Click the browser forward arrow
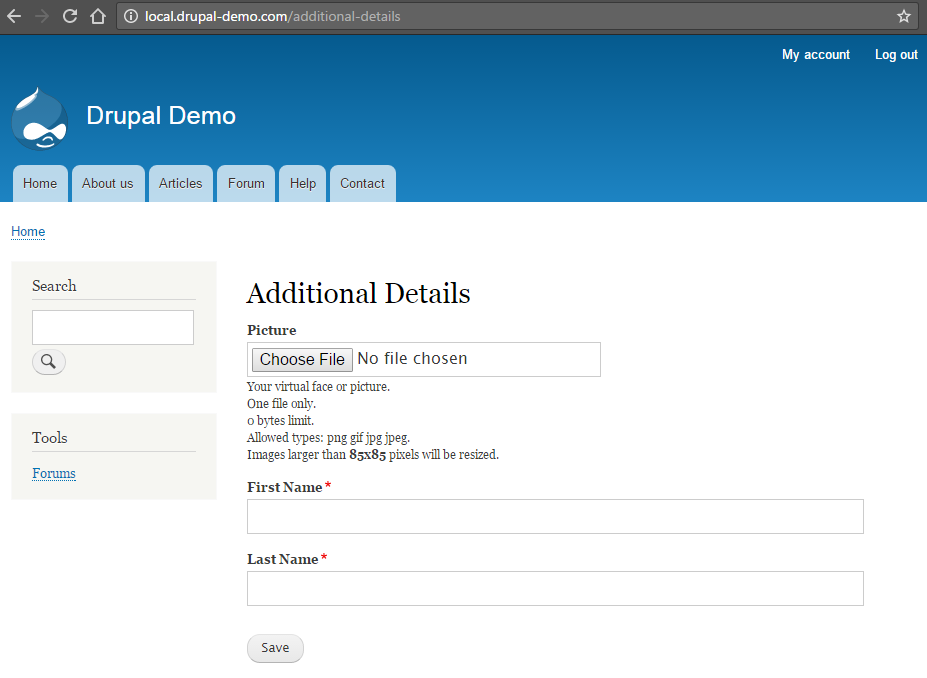 pyautogui.click(x=40, y=15)
